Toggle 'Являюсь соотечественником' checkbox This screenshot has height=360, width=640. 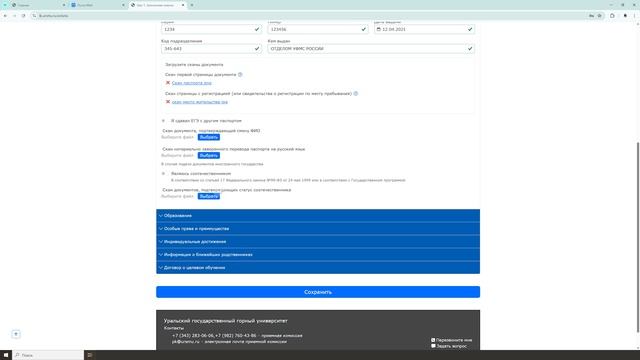(164, 173)
